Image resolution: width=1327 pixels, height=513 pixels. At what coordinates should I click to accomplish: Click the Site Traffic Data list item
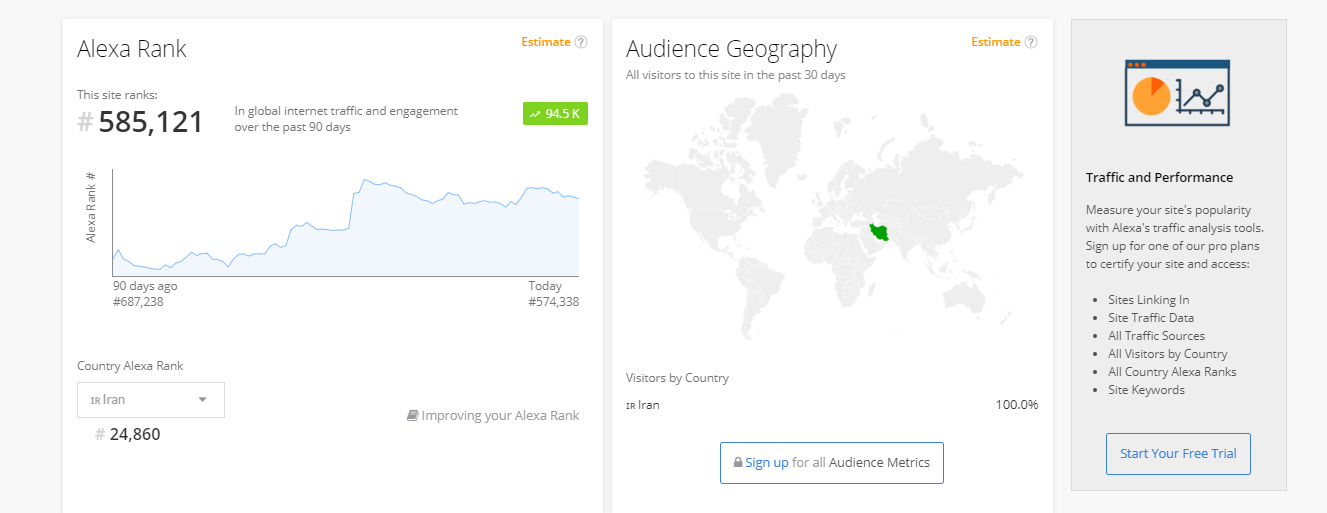[1151, 318]
